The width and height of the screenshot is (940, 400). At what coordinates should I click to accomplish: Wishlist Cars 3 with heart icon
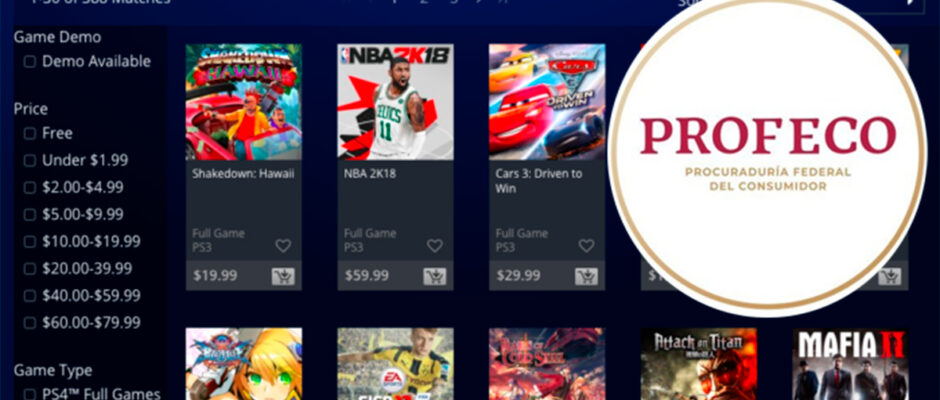pyautogui.click(x=586, y=245)
